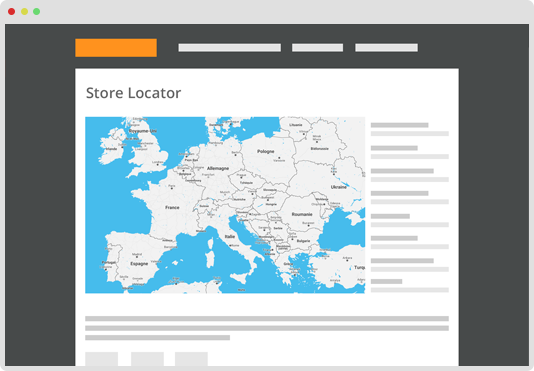Click the Italie label on the map
The image size is (534, 371).
(x=230, y=236)
